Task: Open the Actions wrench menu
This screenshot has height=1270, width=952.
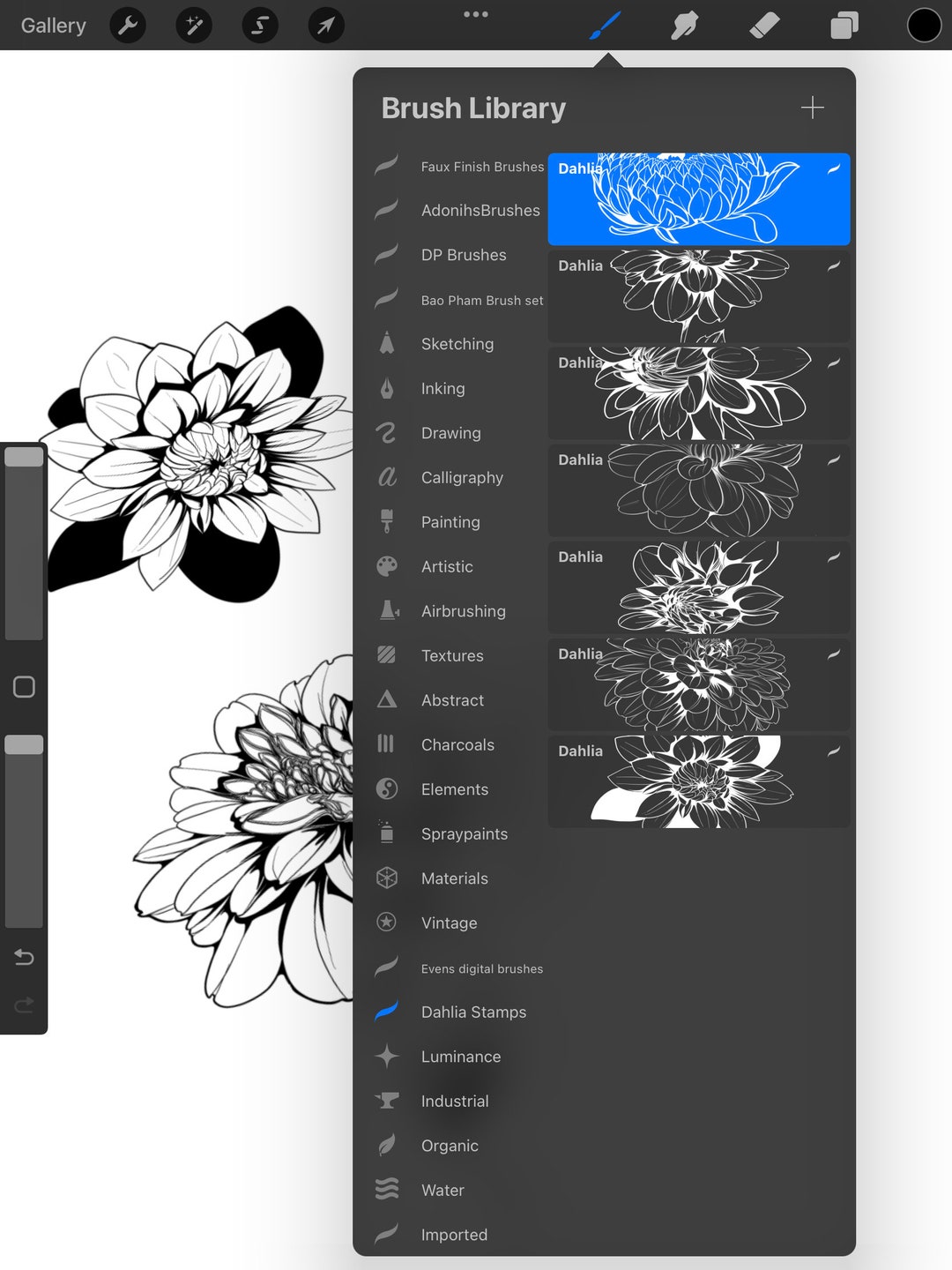Action: point(128,26)
